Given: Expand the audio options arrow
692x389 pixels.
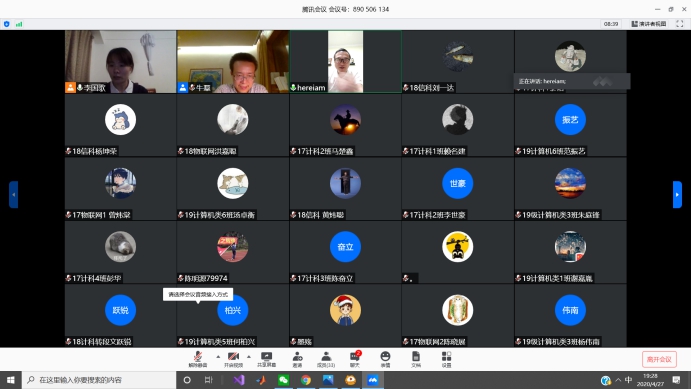Looking at the screenshot, I should click(218, 356).
